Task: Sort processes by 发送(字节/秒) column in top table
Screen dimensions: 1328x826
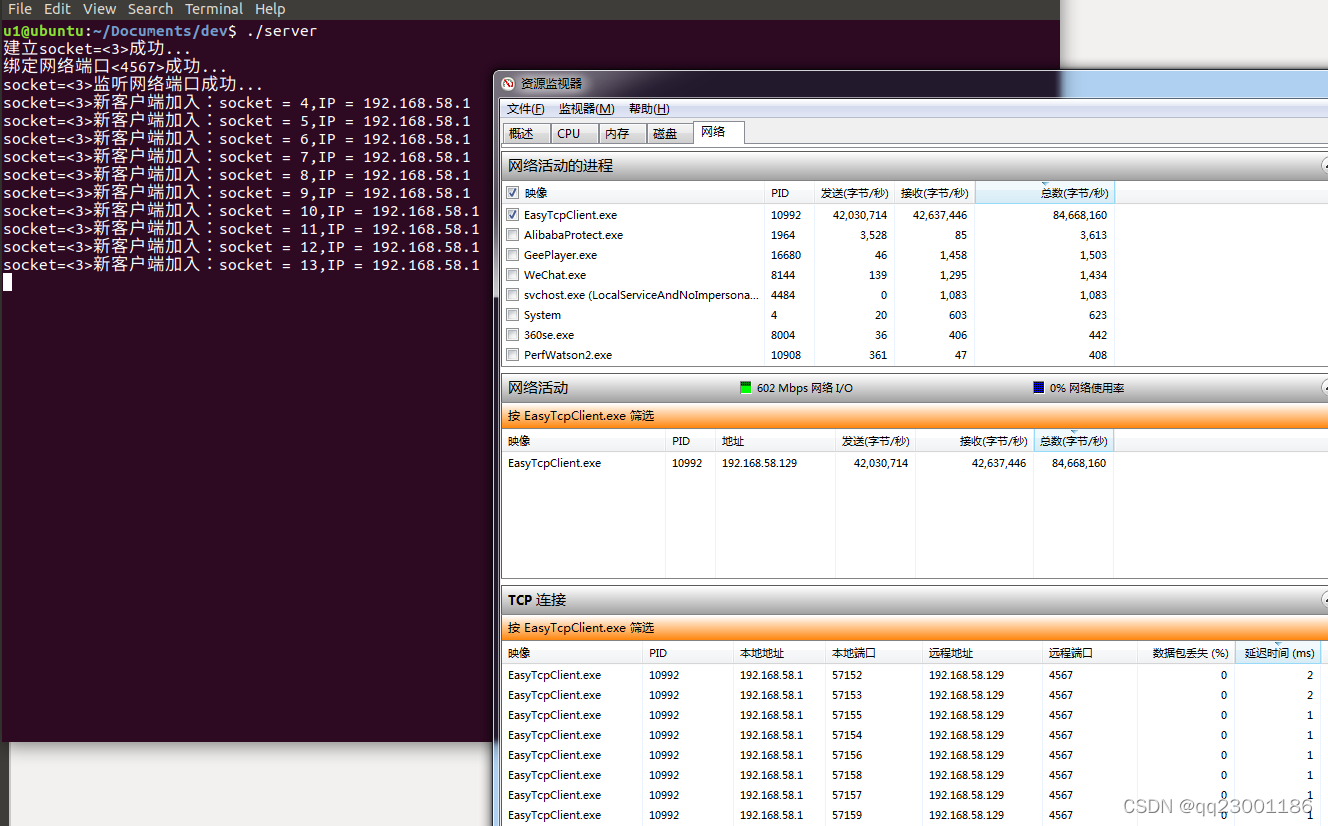Action: [854, 193]
